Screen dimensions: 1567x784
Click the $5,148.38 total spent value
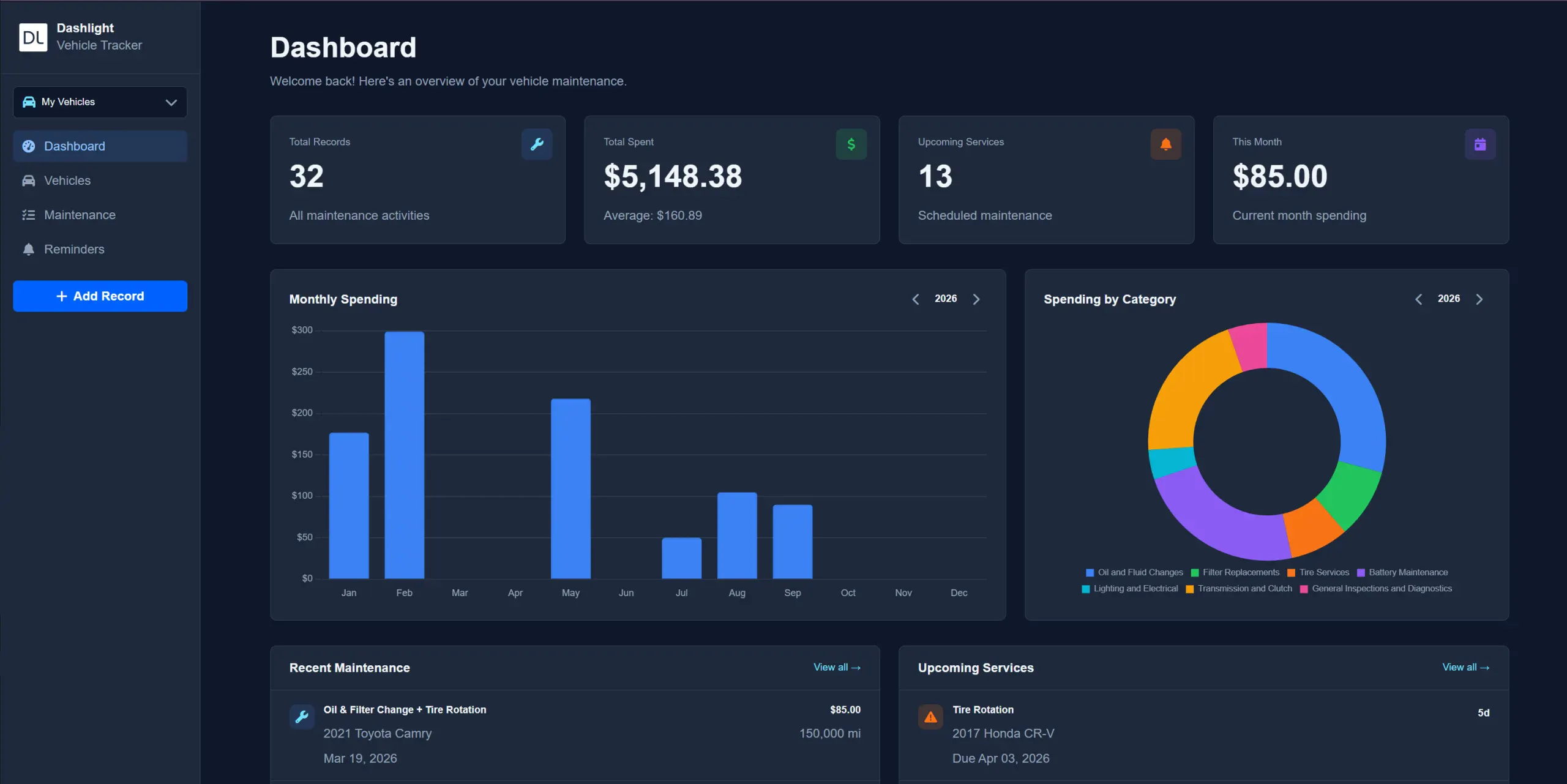pos(673,177)
